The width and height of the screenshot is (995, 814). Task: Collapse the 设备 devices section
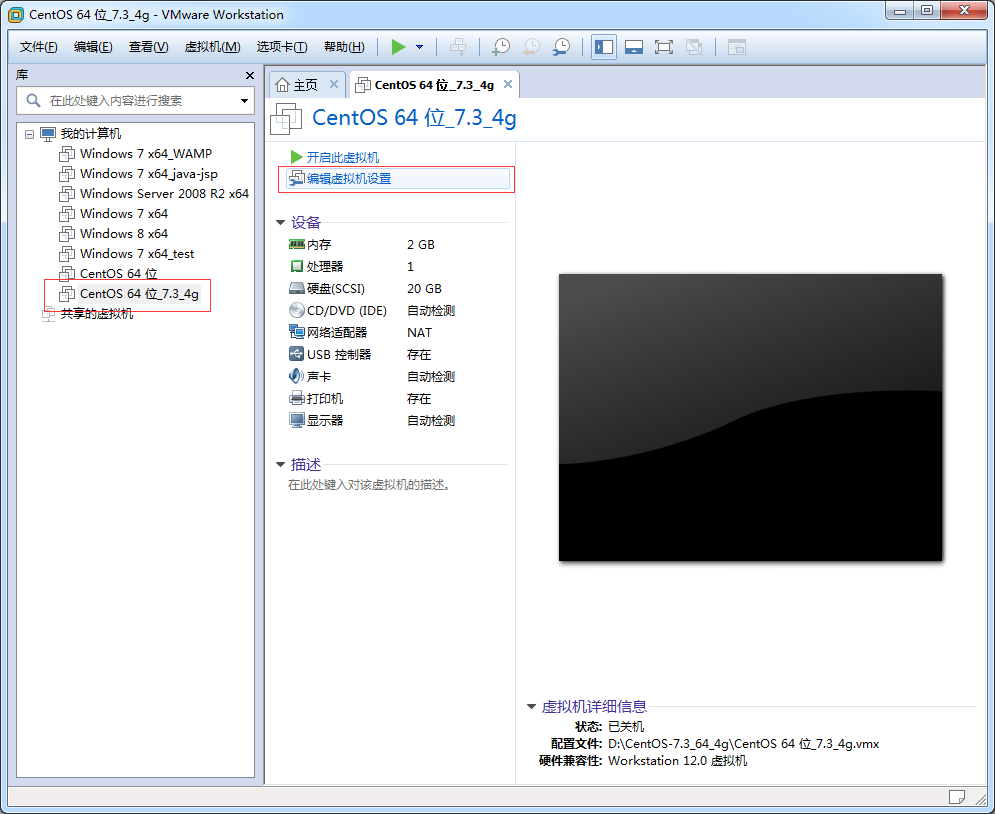pos(280,222)
